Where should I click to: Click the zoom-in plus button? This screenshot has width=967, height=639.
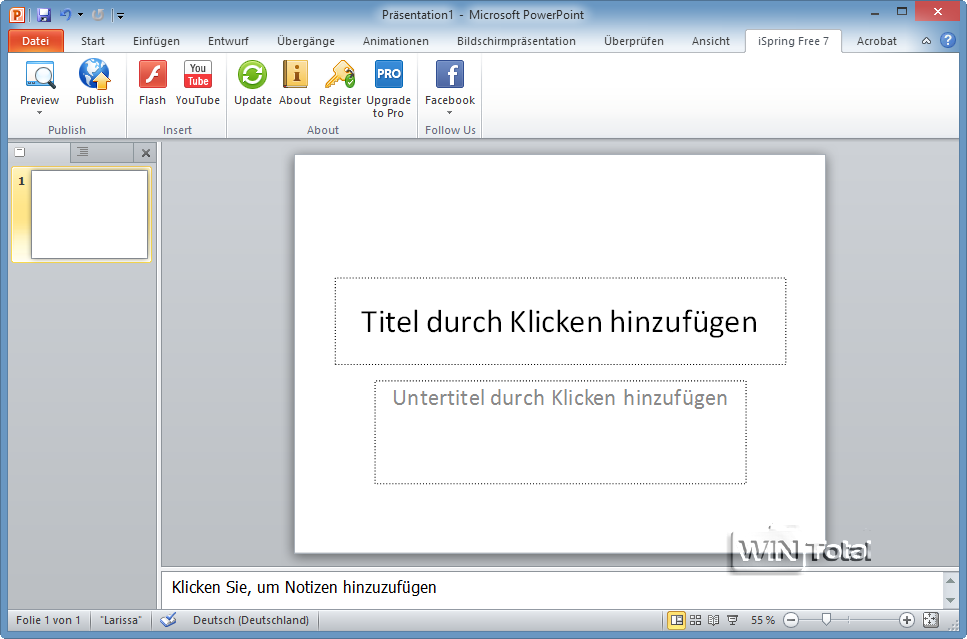(x=907, y=620)
